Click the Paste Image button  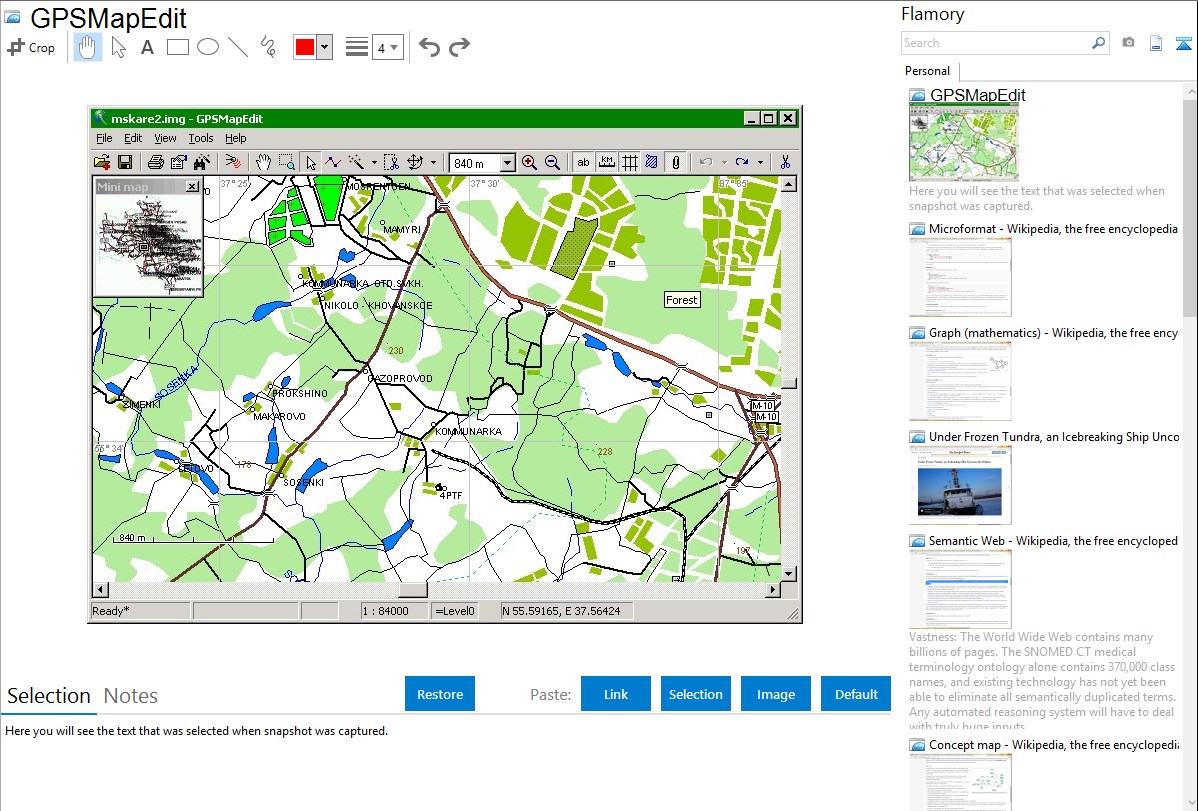point(775,694)
